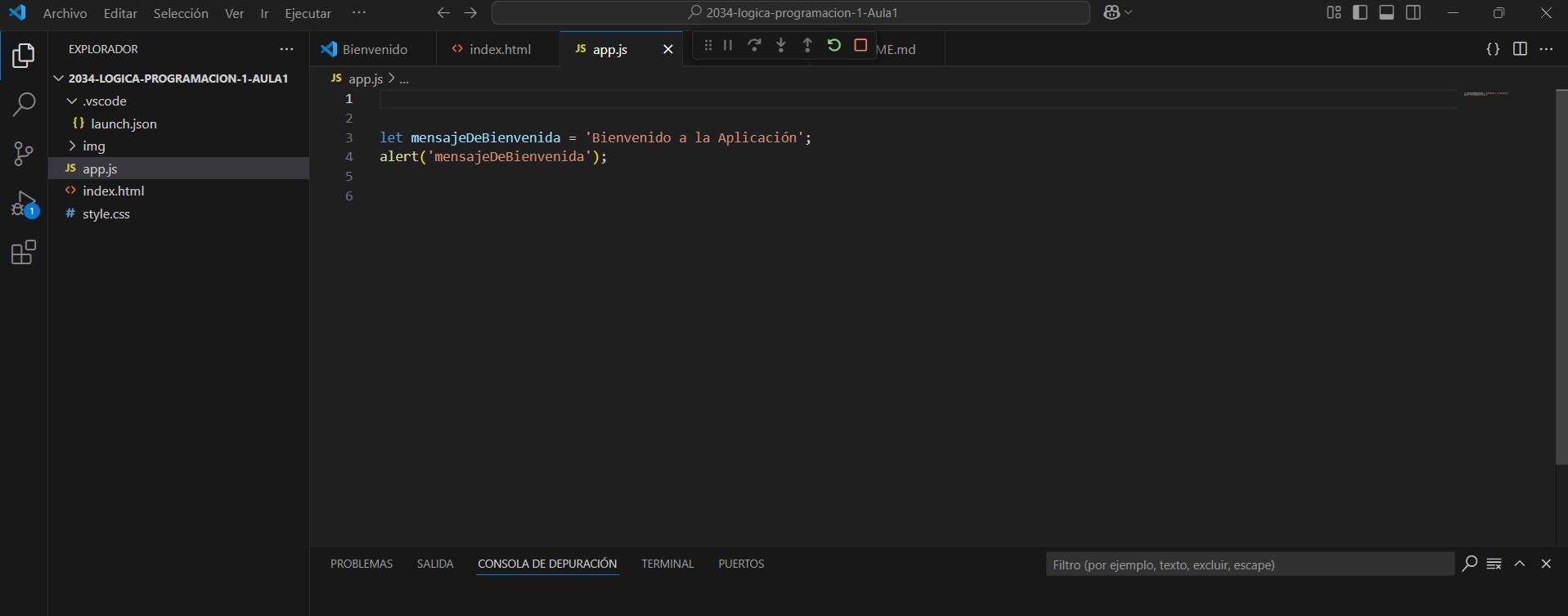Click the code minimap preview
The image size is (1568, 616).
click(x=1486, y=94)
